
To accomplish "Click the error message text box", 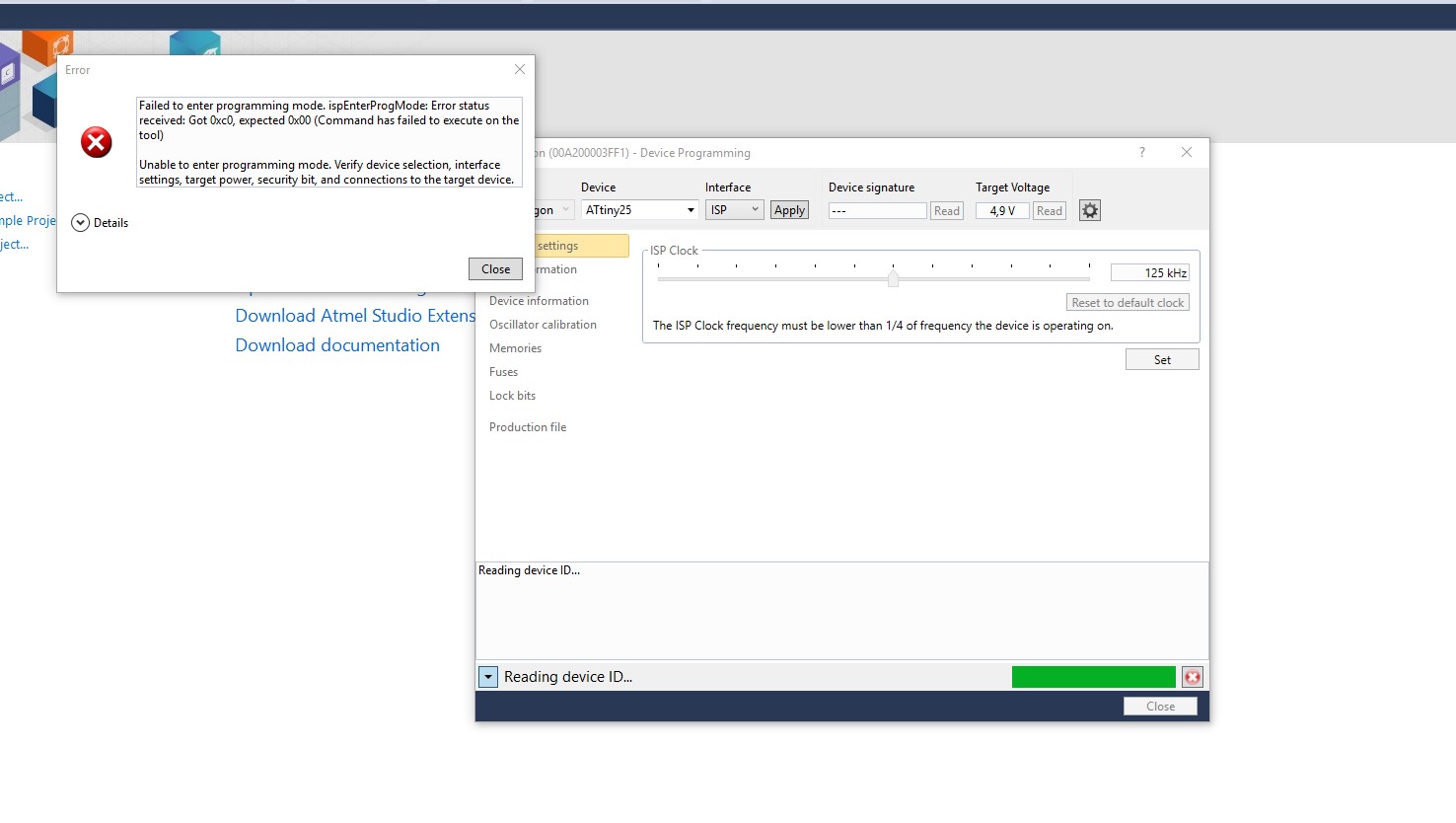I will coord(328,142).
